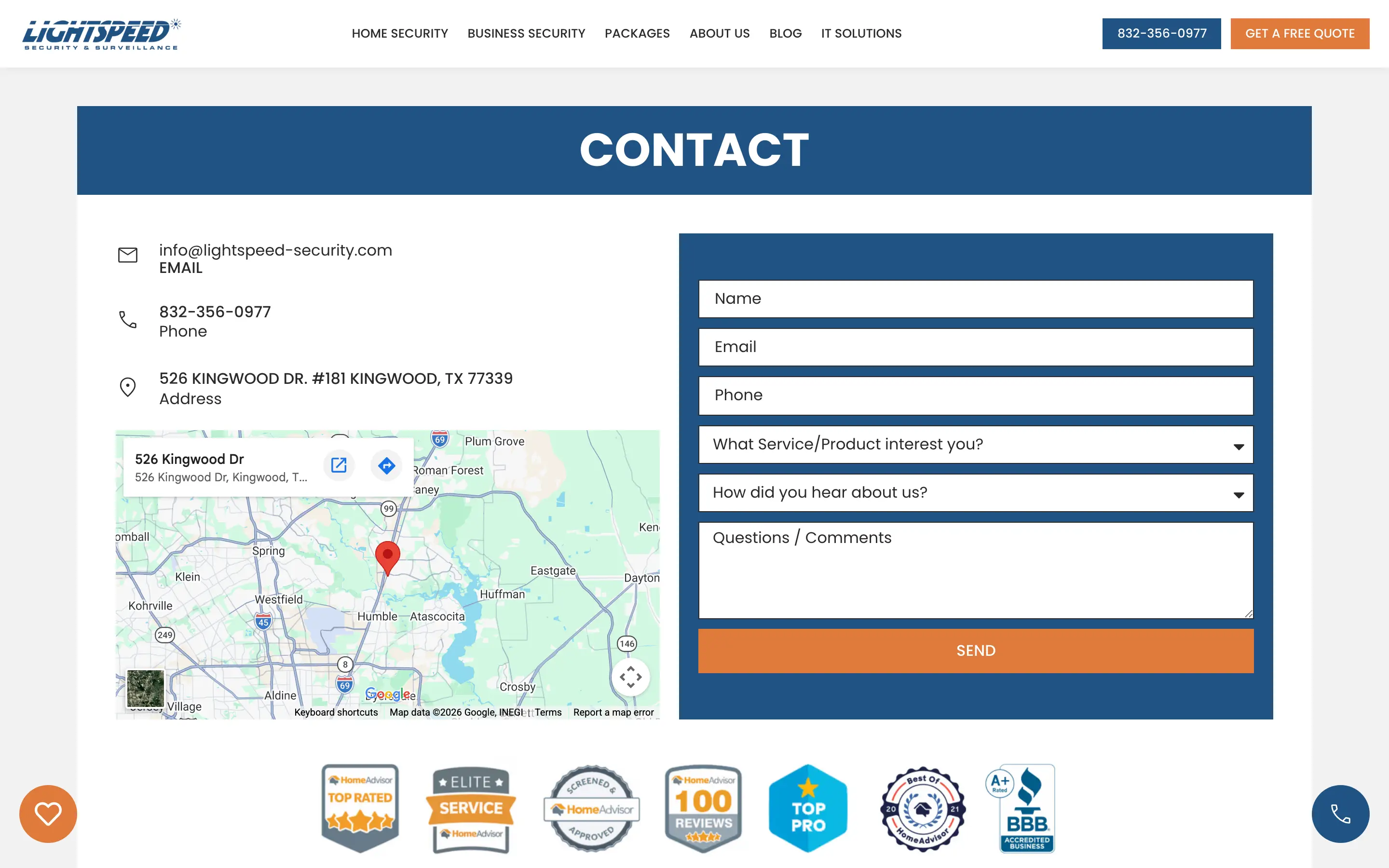The image size is (1389, 868).
Task: Click the Best of HomeAdvisor 2021 badge
Action: [923, 810]
